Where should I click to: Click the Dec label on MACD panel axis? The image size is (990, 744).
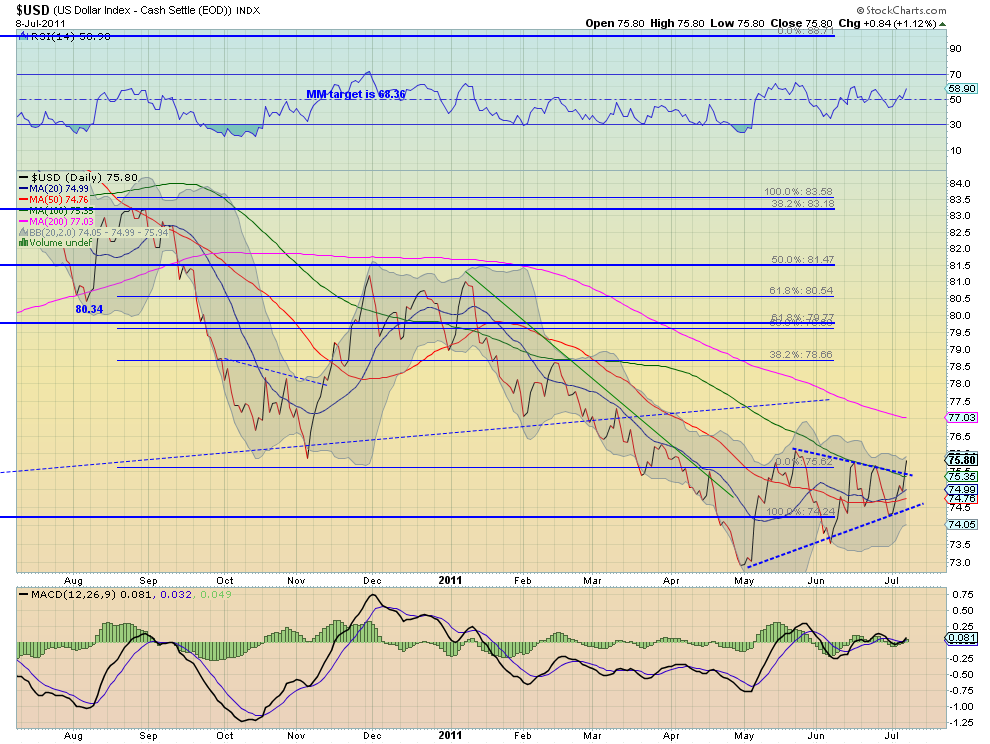click(373, 736)
